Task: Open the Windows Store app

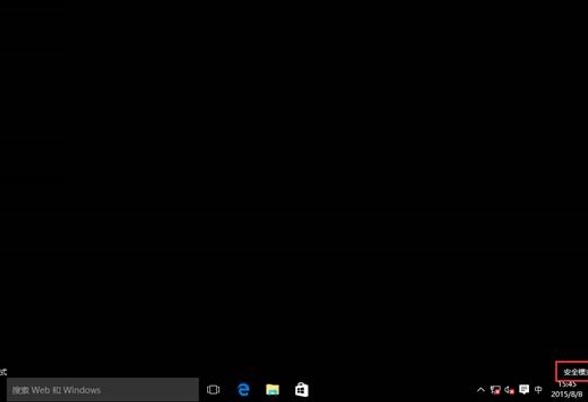Action: click(302, 390)
